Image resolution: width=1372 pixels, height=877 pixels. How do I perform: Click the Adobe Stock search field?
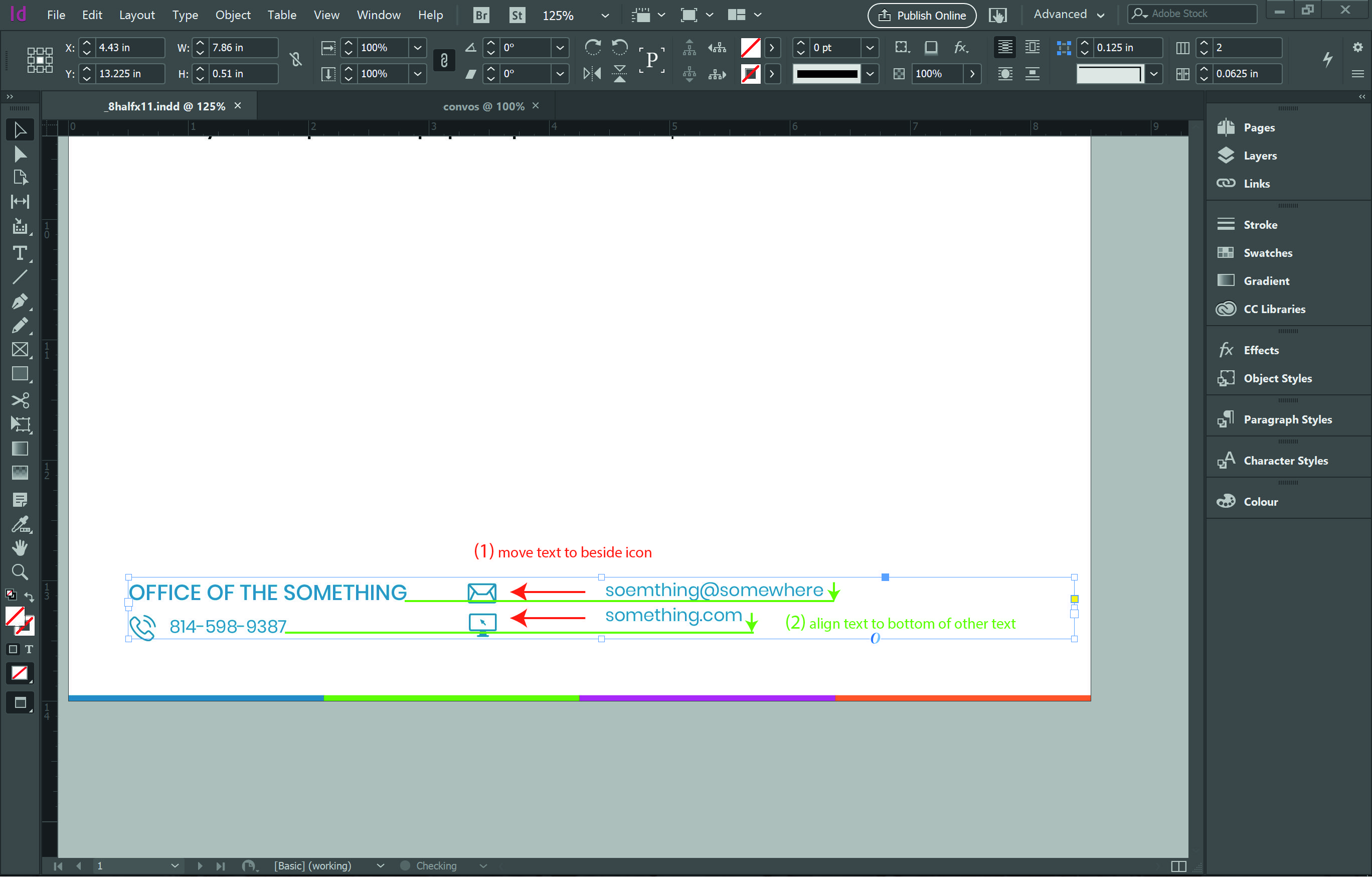pos(1192,14)
